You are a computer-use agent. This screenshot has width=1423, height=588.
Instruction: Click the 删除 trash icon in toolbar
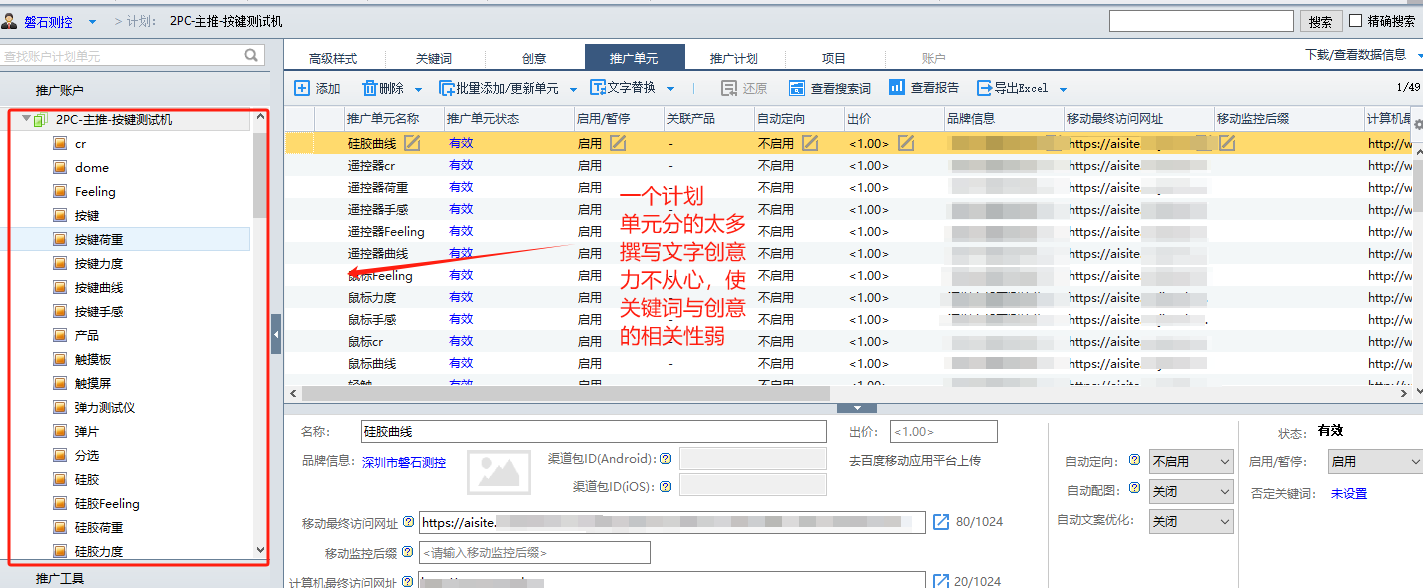click(x=369, y=88)
